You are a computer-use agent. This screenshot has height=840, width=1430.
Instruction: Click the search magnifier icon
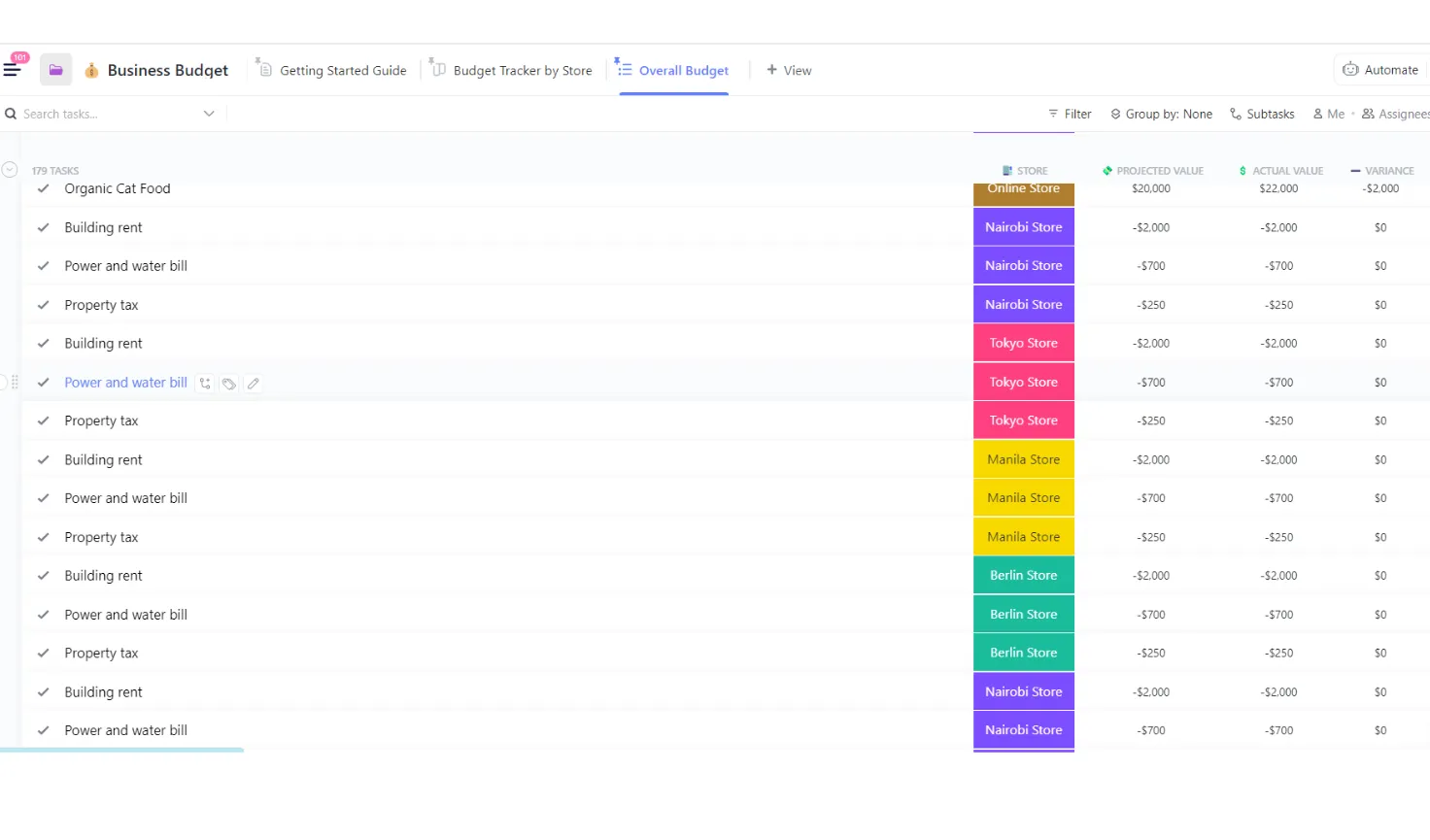pos(11,114)
